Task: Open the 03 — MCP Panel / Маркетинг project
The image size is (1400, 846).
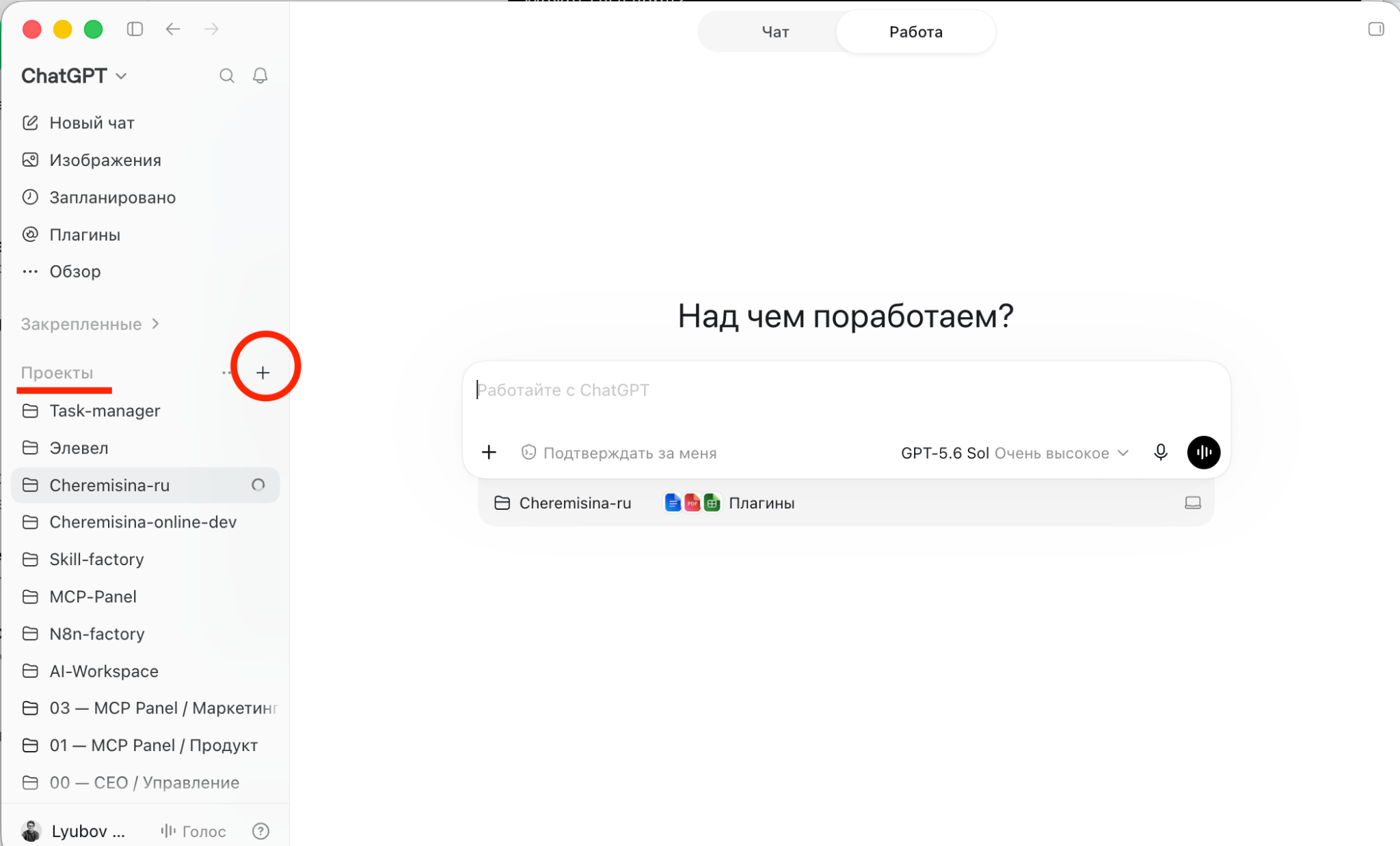Action: [146, 708]
